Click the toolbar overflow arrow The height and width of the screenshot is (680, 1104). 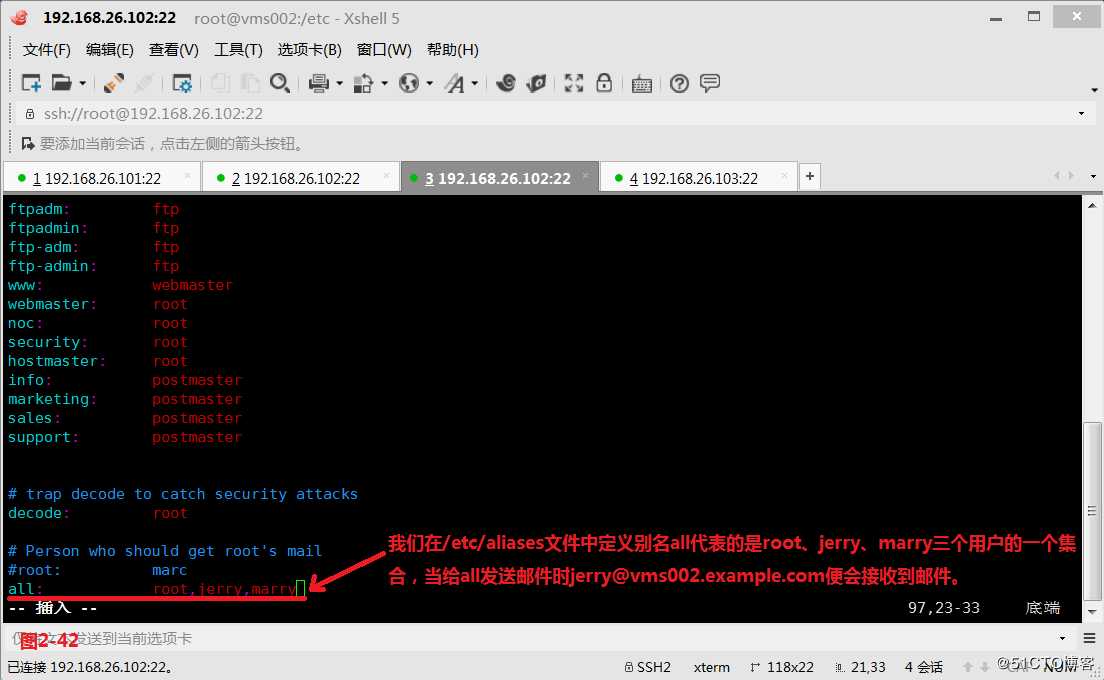[1094, 90]
